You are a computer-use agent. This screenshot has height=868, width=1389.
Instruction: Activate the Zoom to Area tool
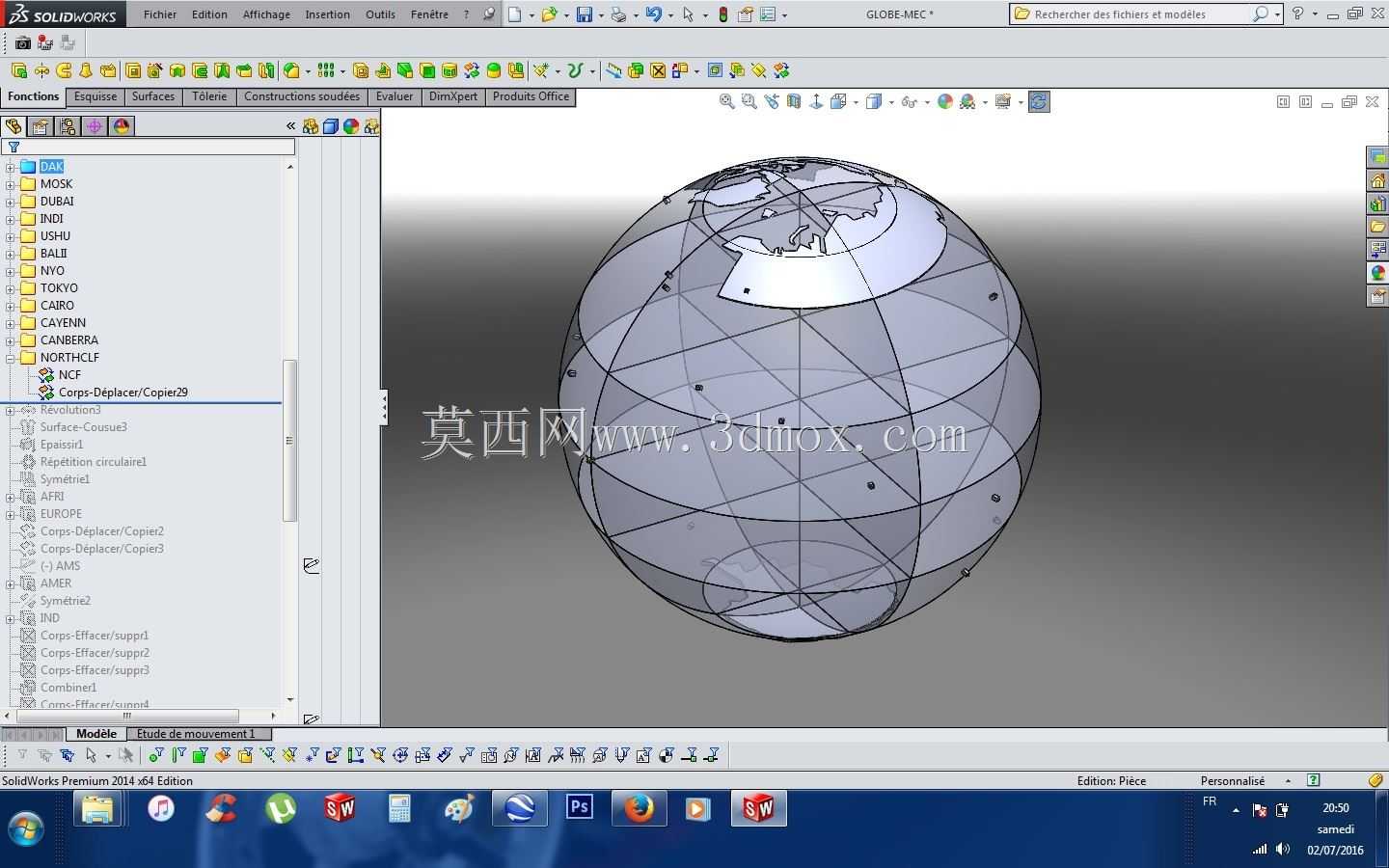point(749,101)
